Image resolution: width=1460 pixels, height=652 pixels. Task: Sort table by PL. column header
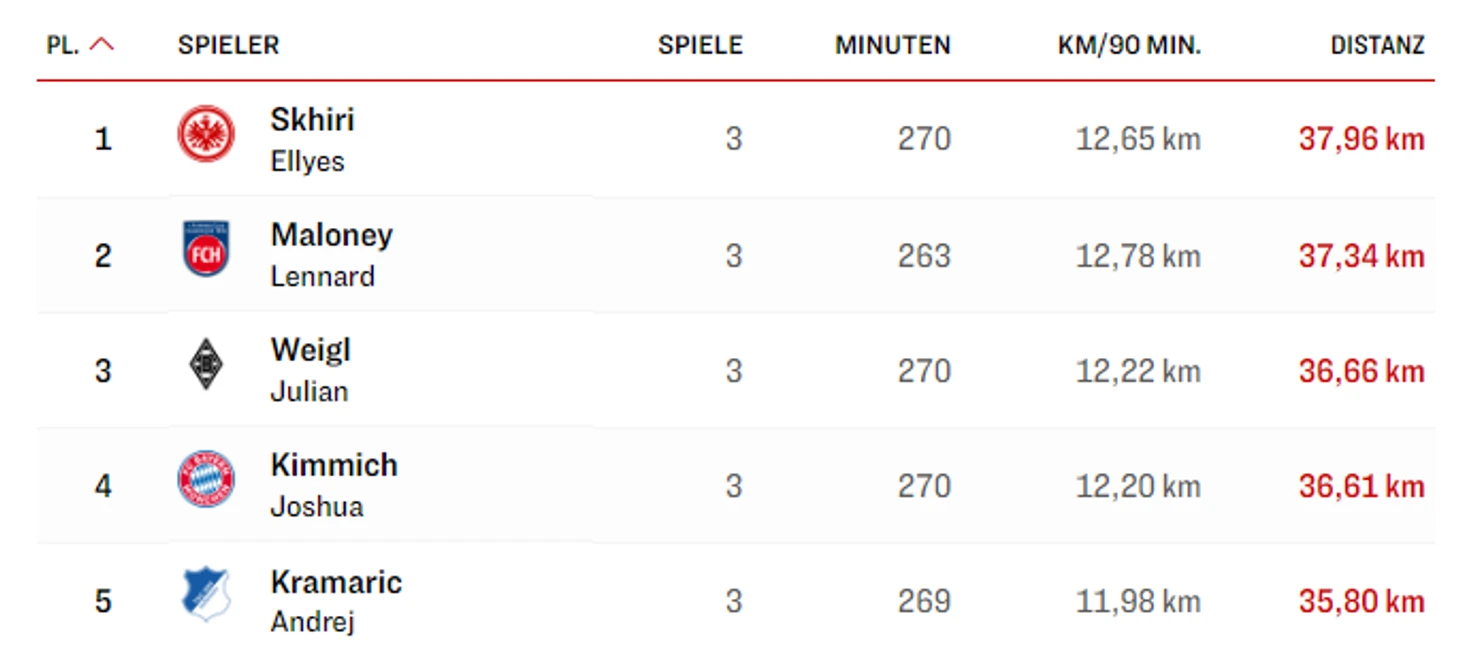(x=62, y=45)
